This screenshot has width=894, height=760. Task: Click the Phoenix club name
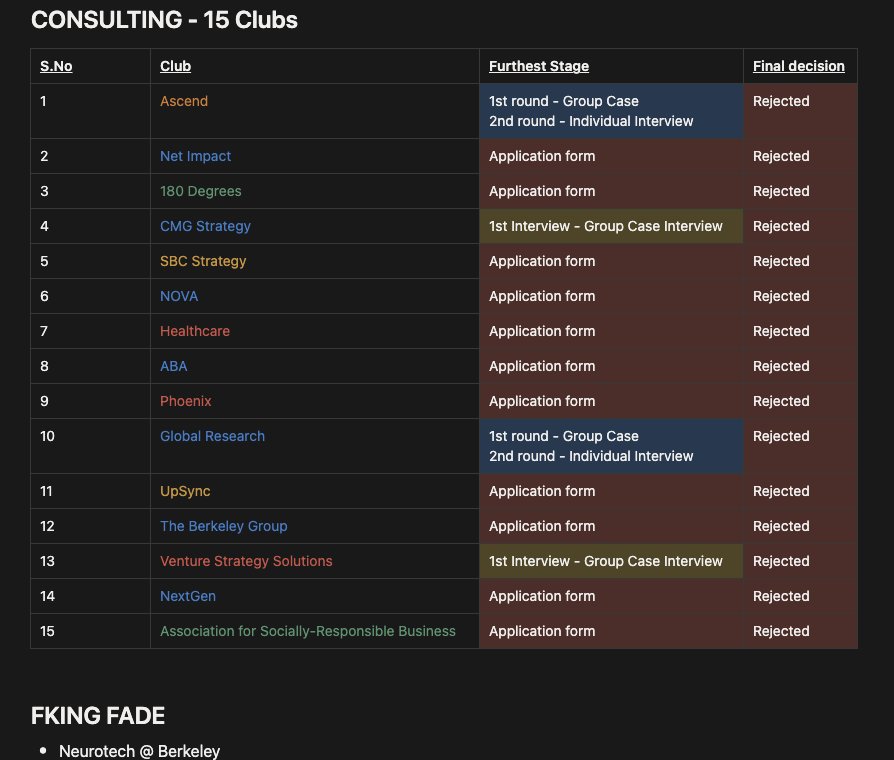(x=186, y=401)
